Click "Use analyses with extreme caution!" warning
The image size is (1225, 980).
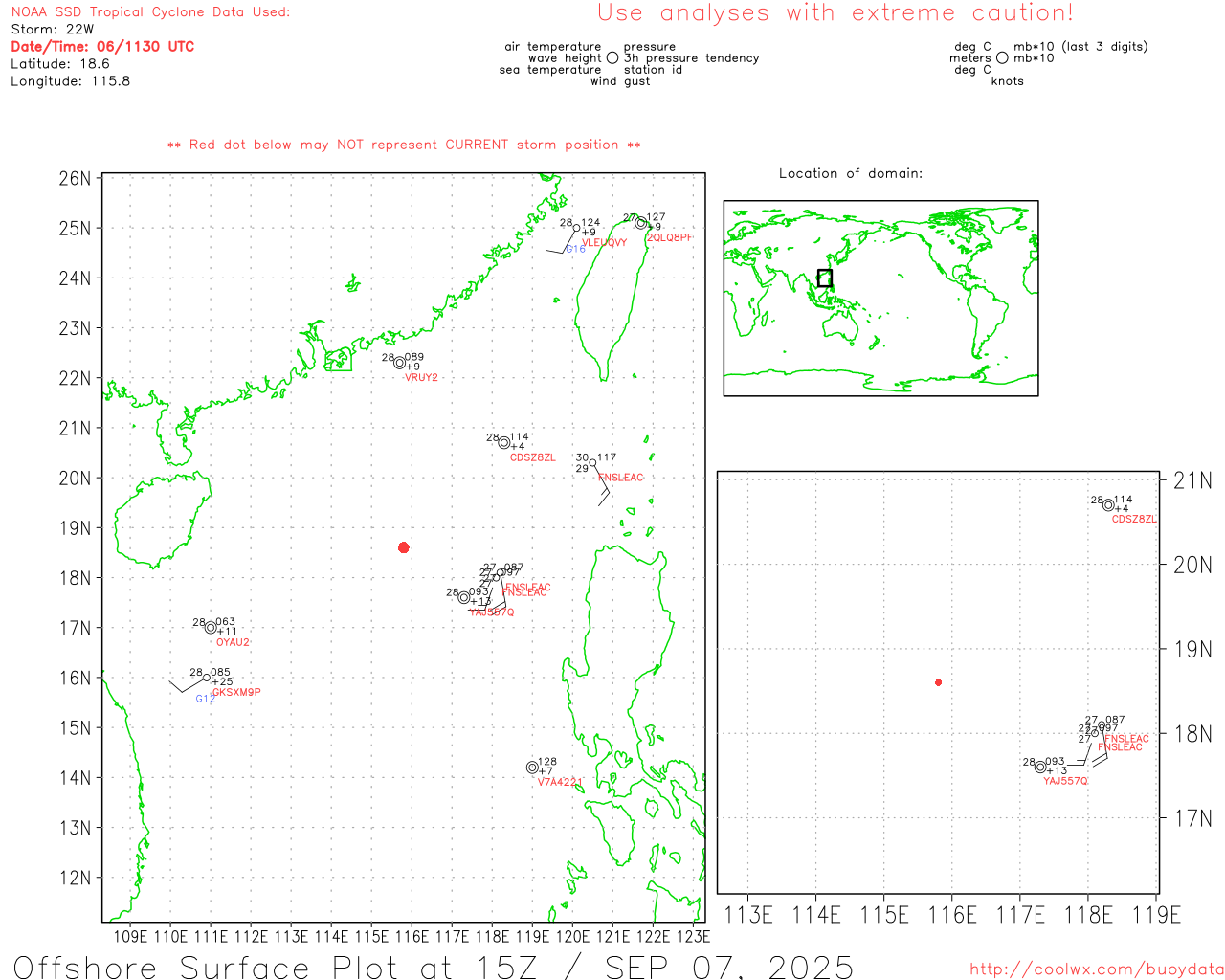835,12
